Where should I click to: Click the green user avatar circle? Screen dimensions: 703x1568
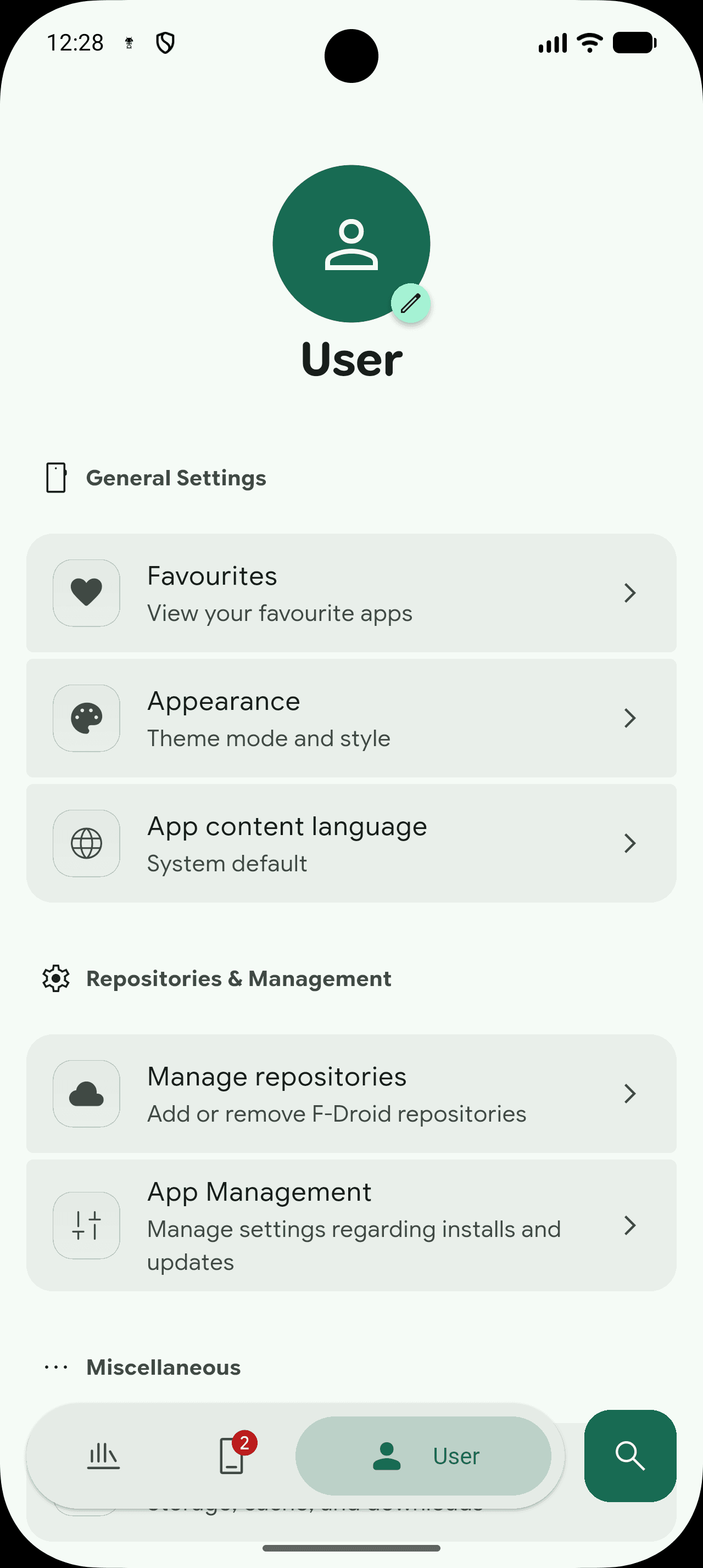pos(351,243)
